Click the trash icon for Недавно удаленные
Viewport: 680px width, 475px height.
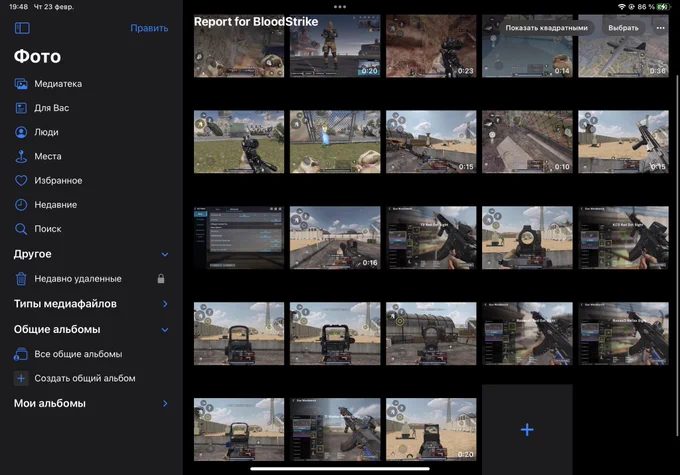(21, 278)
